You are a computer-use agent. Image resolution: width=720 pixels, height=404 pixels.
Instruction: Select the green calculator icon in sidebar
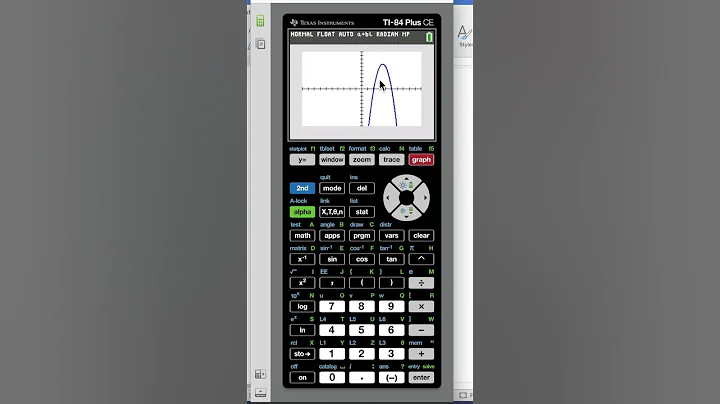[x=260, y=21]
